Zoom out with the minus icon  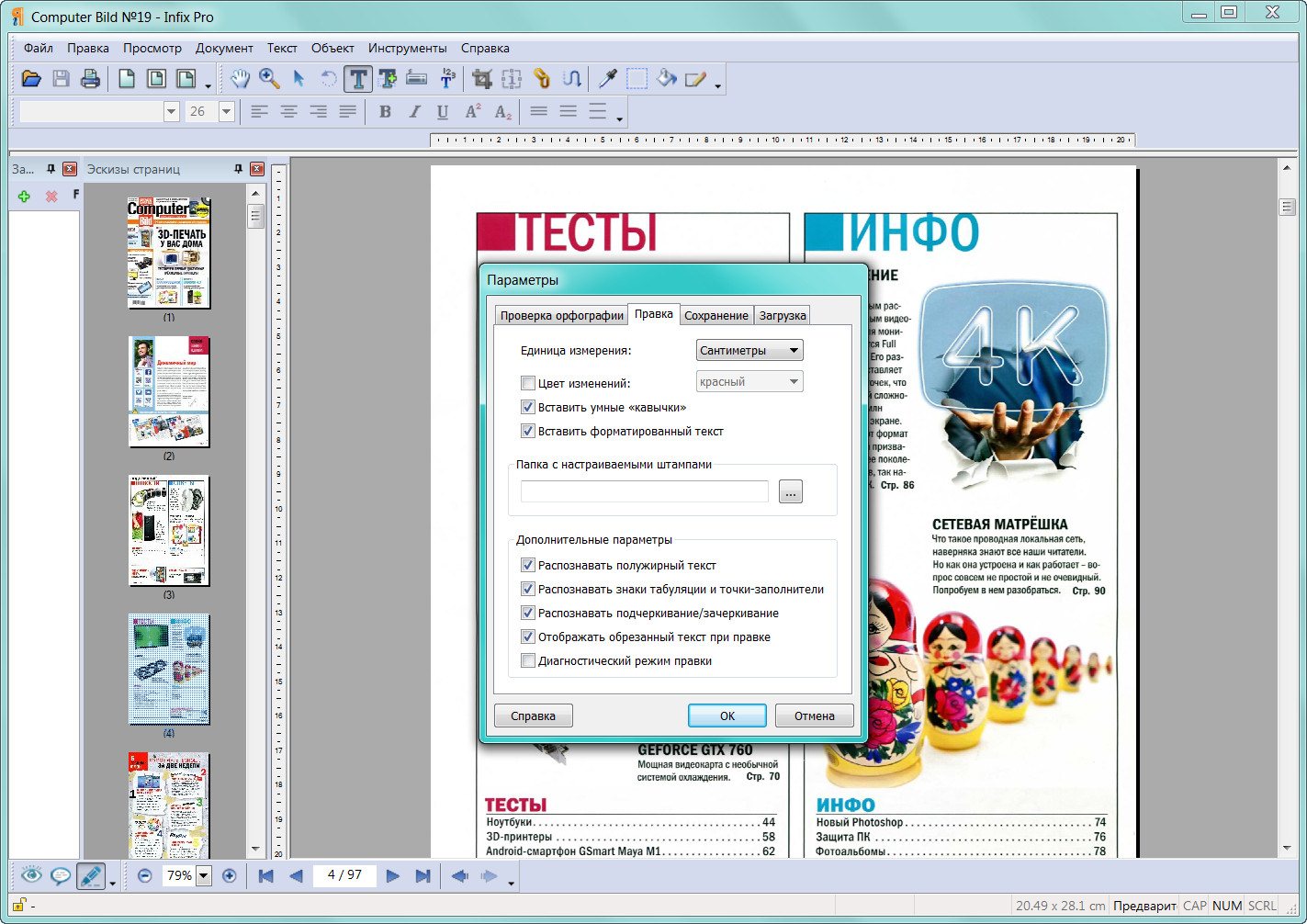click(144, 875)
